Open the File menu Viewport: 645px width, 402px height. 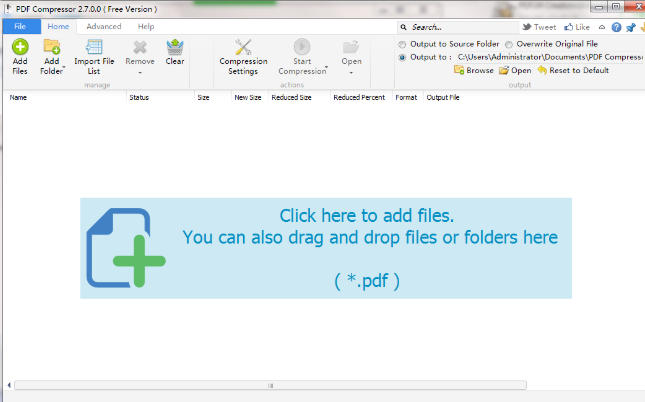[x=20, y=26]
